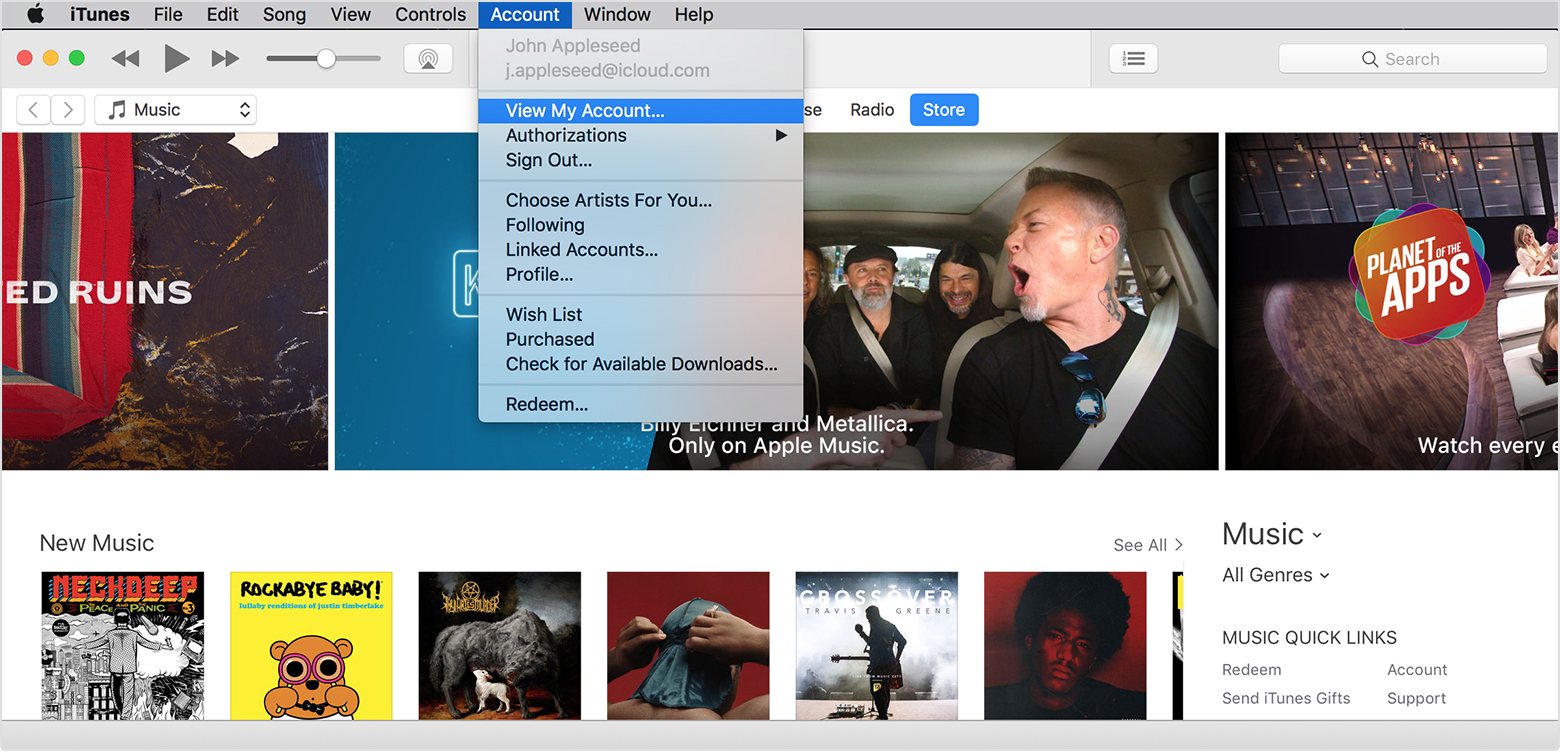Open the Account quick link
1560x752 pixels.
pos(1417,670)
